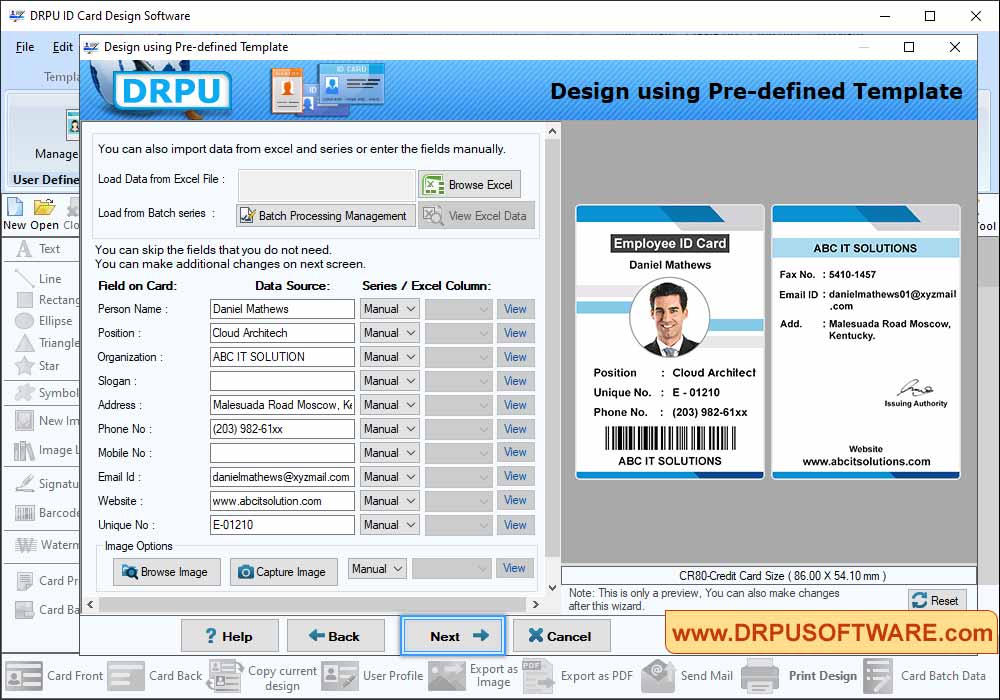The width and height of the screenshot is (1000, 700).
Task: Click View button for Address row
Action: tap(515, 405)
